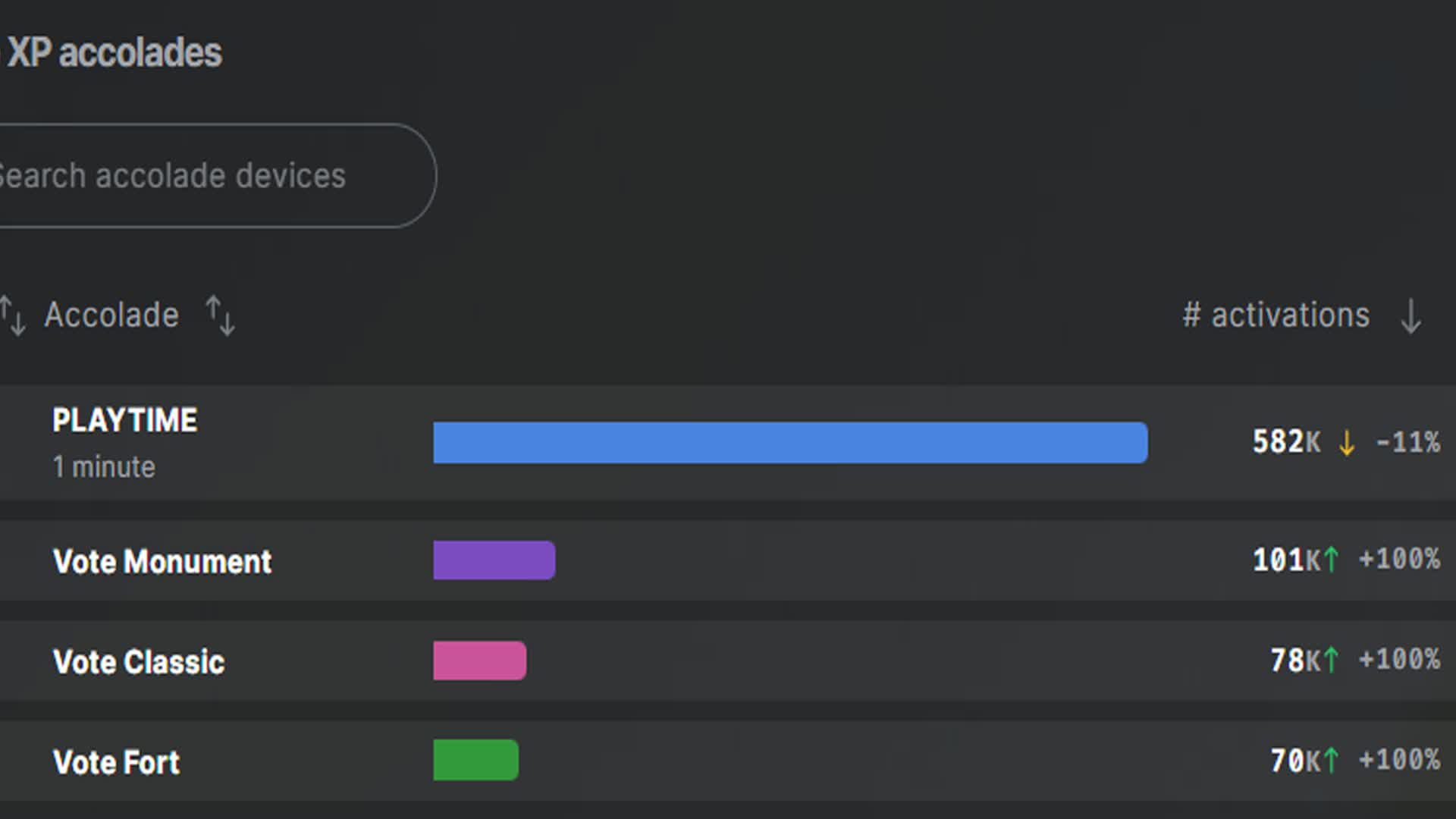This screenshot has width=1456, height=819.
Task: Click the green up arrow on Vote Classic
Action: (x=1331, y=661)
